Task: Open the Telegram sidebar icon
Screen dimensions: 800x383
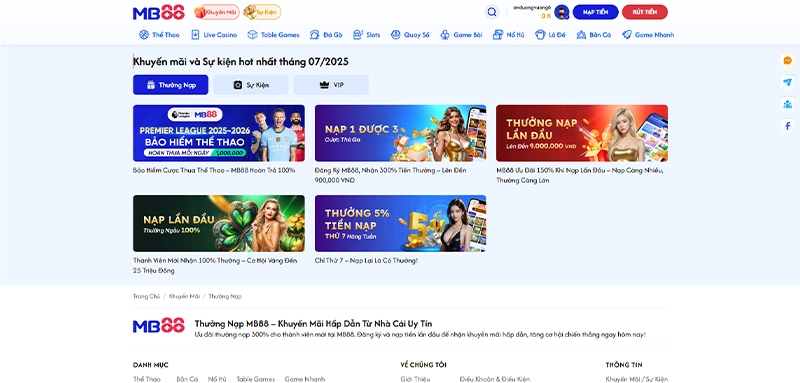Action: [788, 82]
